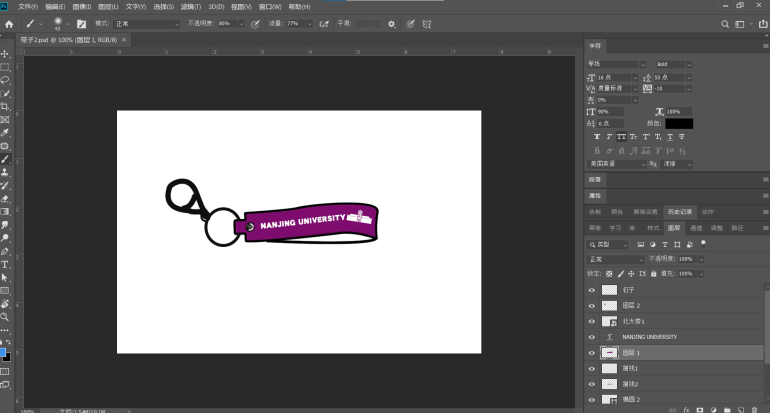770x413 pixels.
Task: Select the Hand tool
Action: coord(5,304)
